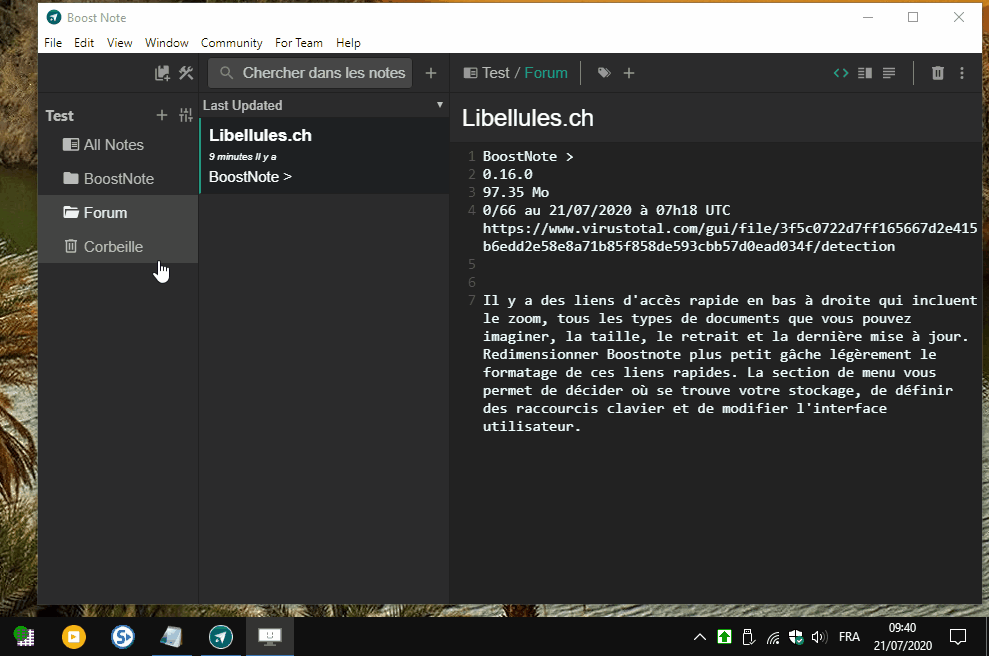Open the note more options menu
The image size is (989, 656).
962,73
